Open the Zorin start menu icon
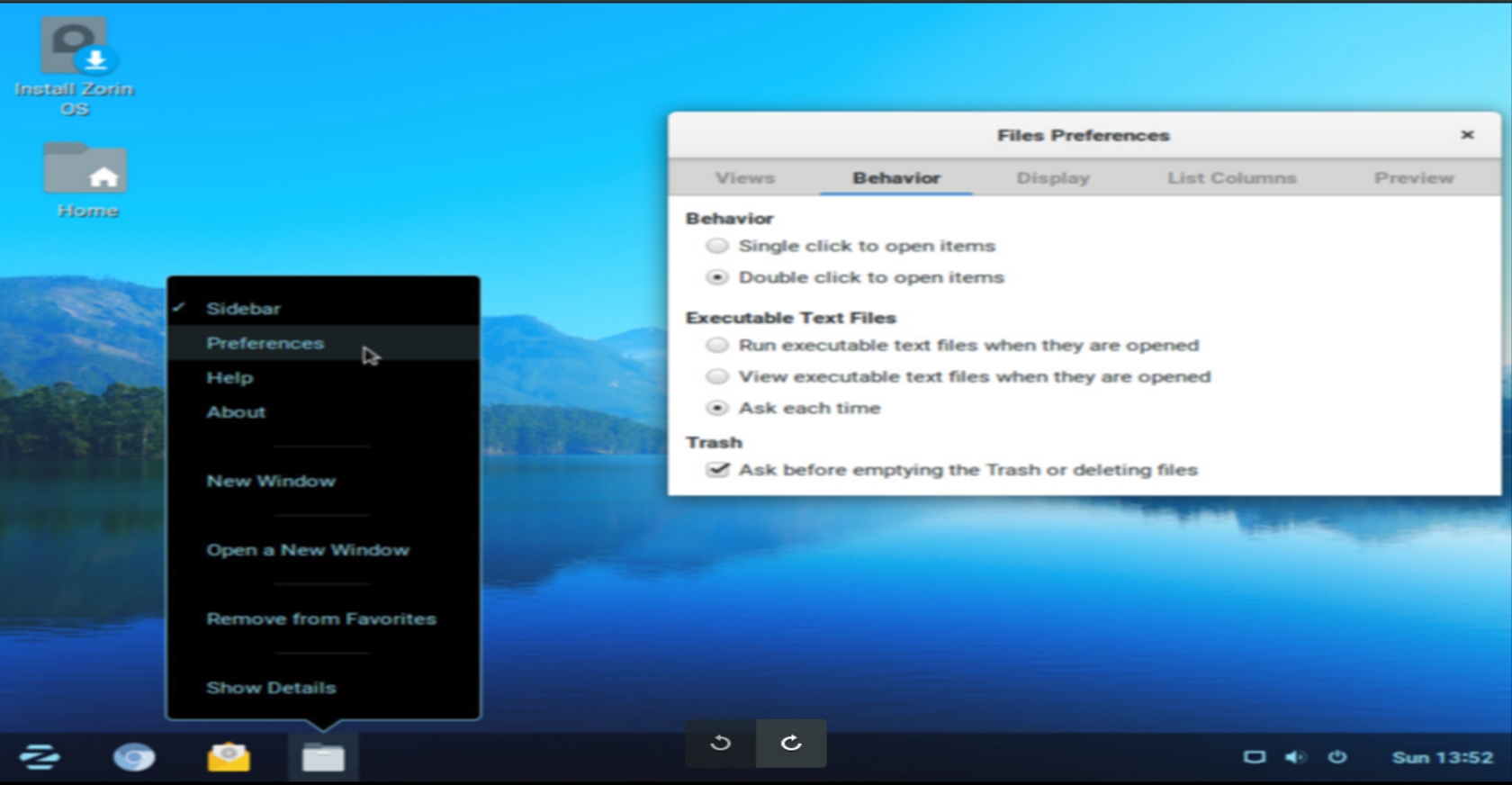 (40, 757)
